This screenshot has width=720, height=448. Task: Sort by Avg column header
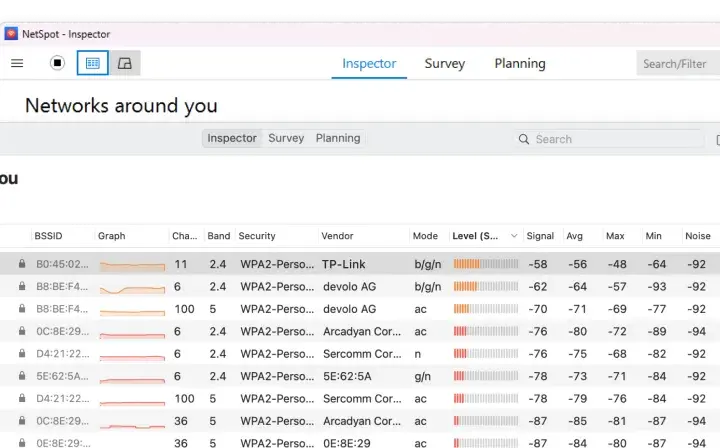574,235
